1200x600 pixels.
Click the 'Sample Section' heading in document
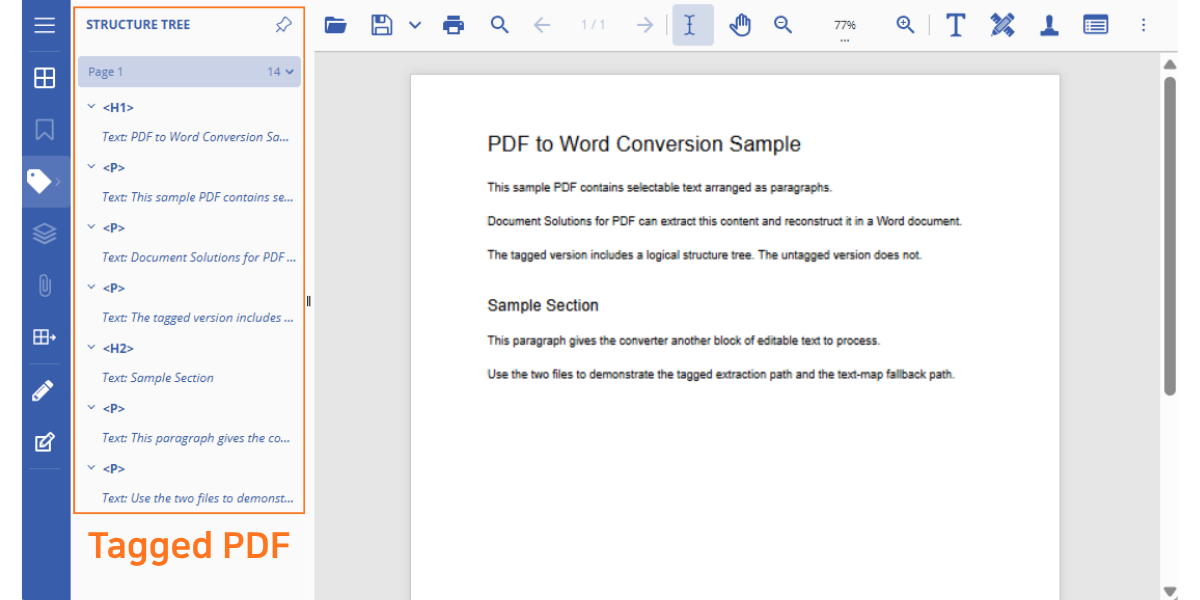(x=543, y=305)
